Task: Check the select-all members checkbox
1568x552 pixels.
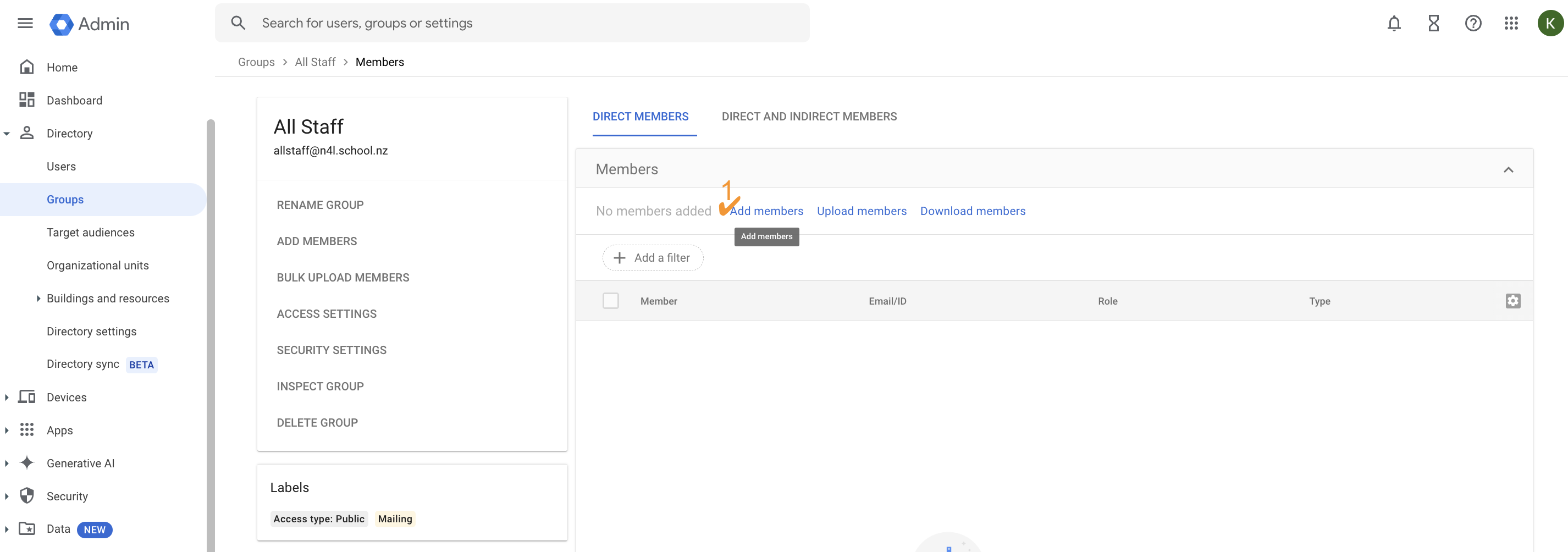Action: 610,300
